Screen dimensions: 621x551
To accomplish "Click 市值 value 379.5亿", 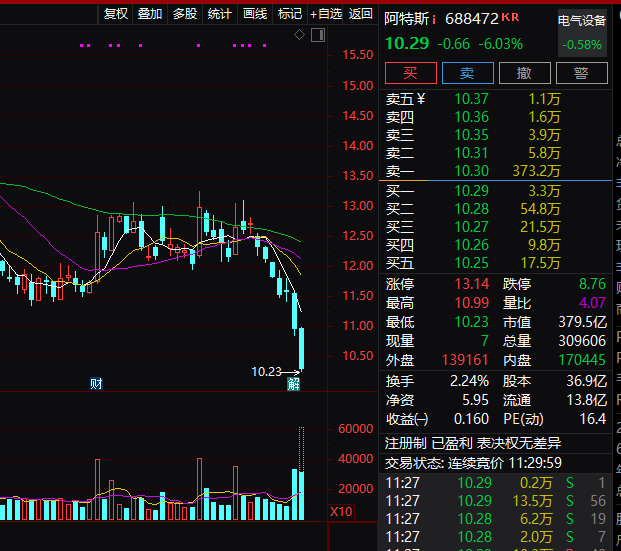I will [582, 322].
